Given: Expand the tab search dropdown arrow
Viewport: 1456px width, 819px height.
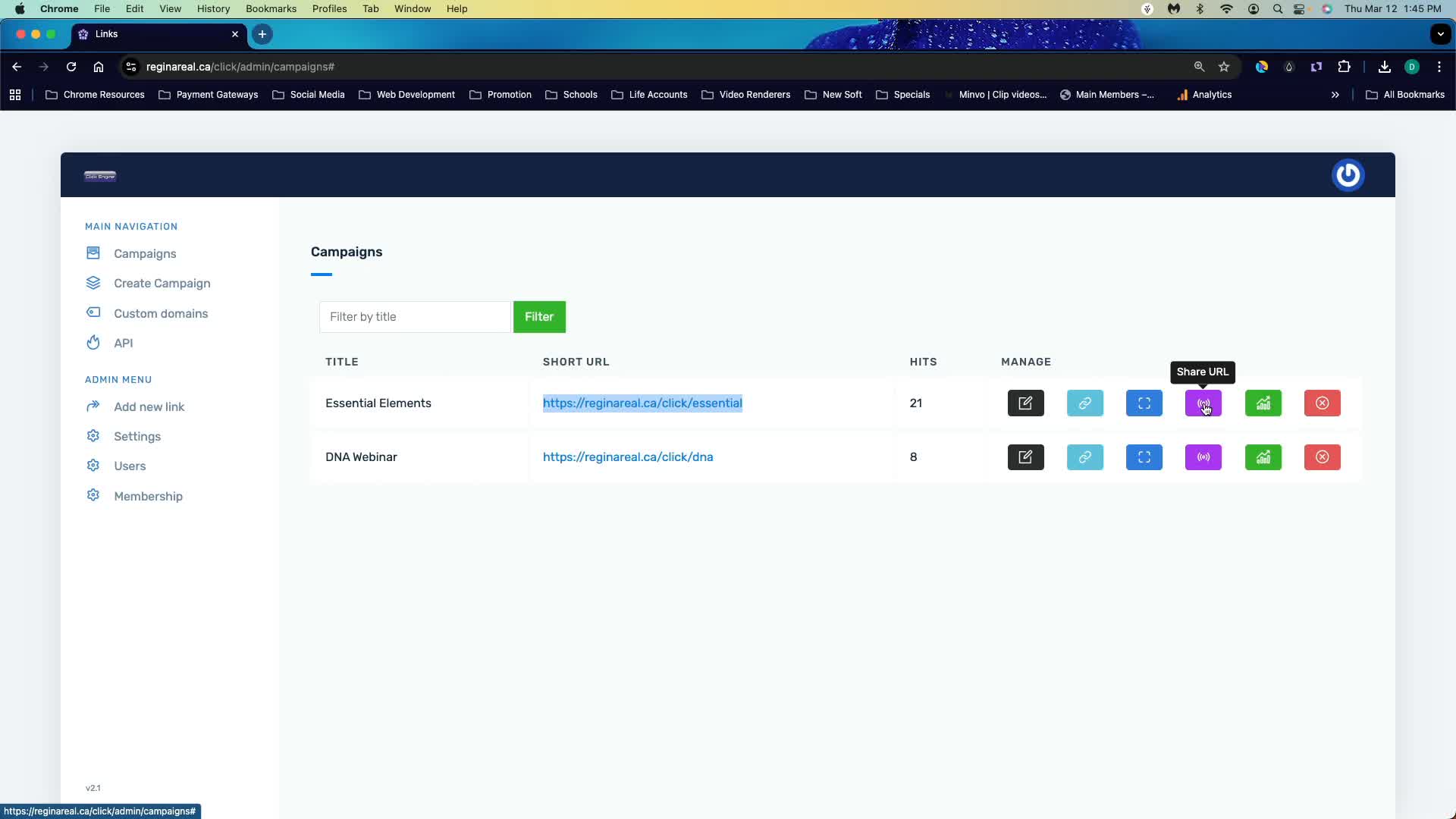Looking at the screenshot, I should [x=1440, y=34].
